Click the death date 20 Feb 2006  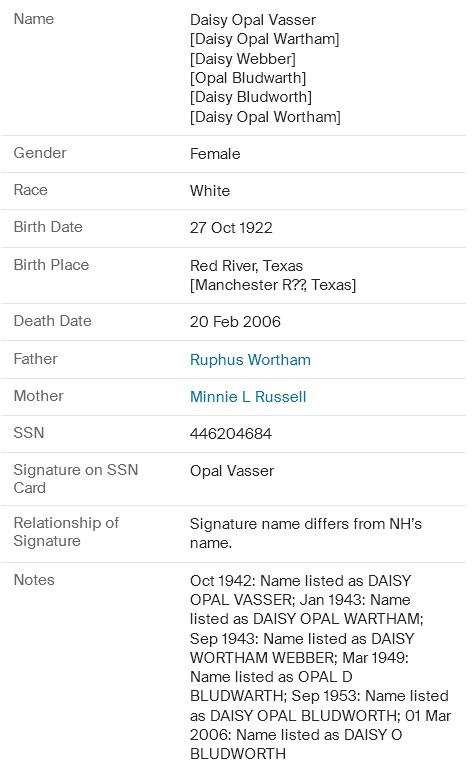[x=235, y=322]
